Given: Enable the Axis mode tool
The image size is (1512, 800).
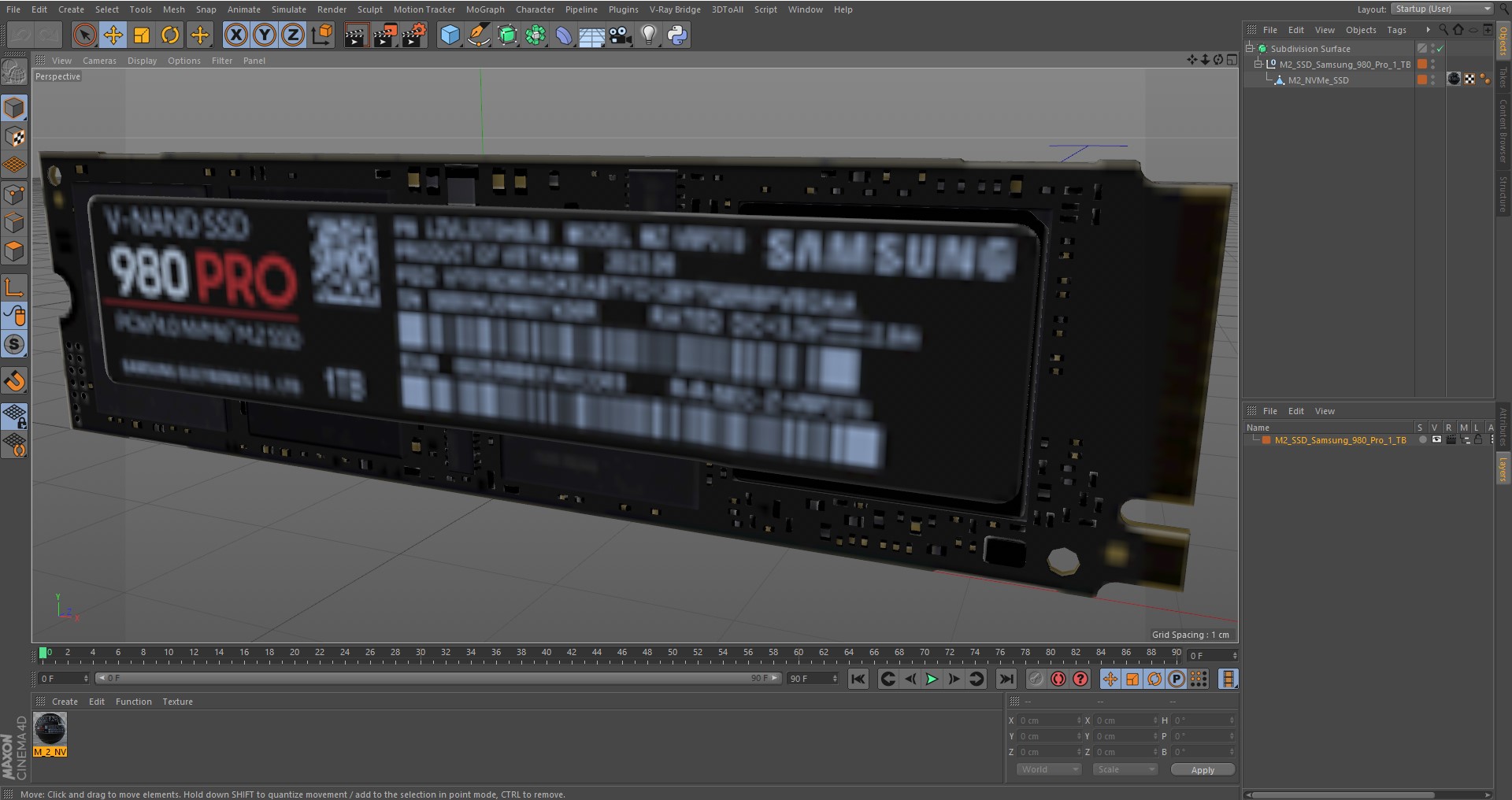Looking at the screenshot, I should coord(14,287).
